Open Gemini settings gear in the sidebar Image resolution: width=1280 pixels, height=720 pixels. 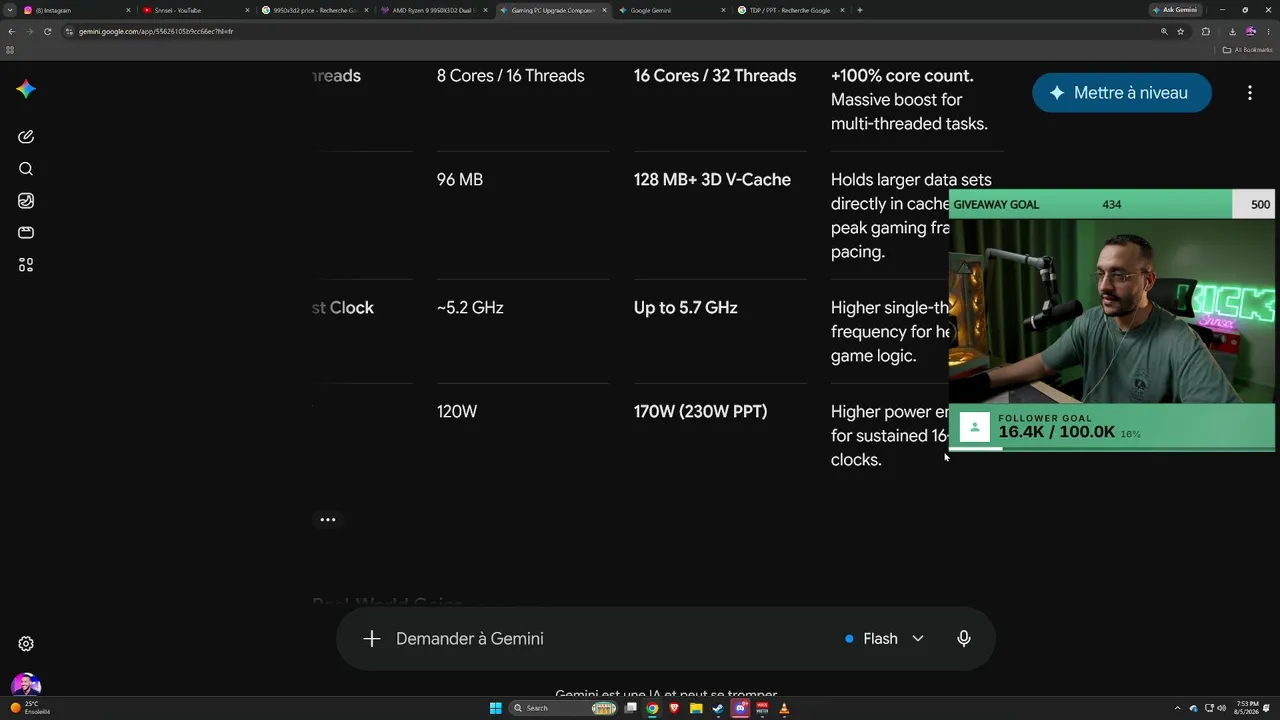point(26,644)
